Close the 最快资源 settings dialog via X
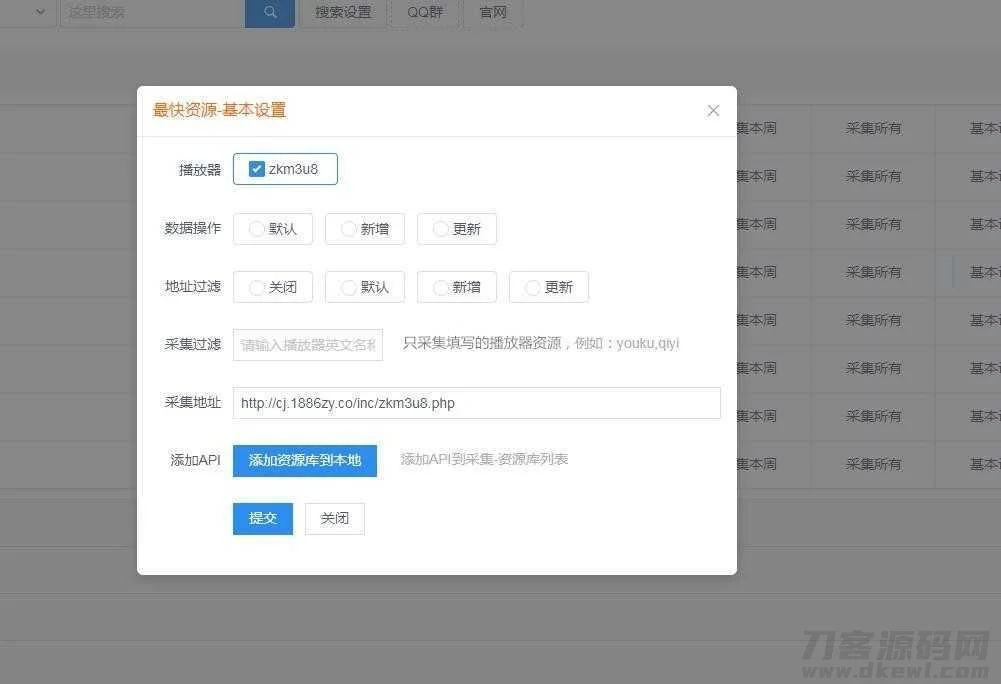Image resolution: width=1001 pixels, height=684 pixels. coord(713,110)
